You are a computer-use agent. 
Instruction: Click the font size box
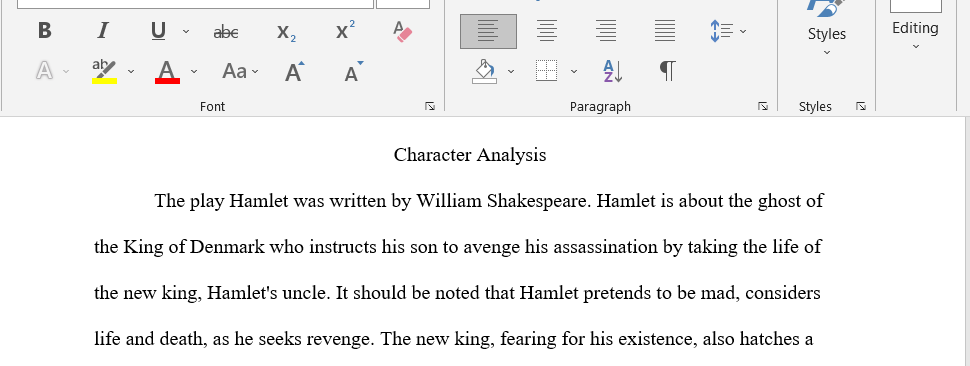click(x=403, y=4)
